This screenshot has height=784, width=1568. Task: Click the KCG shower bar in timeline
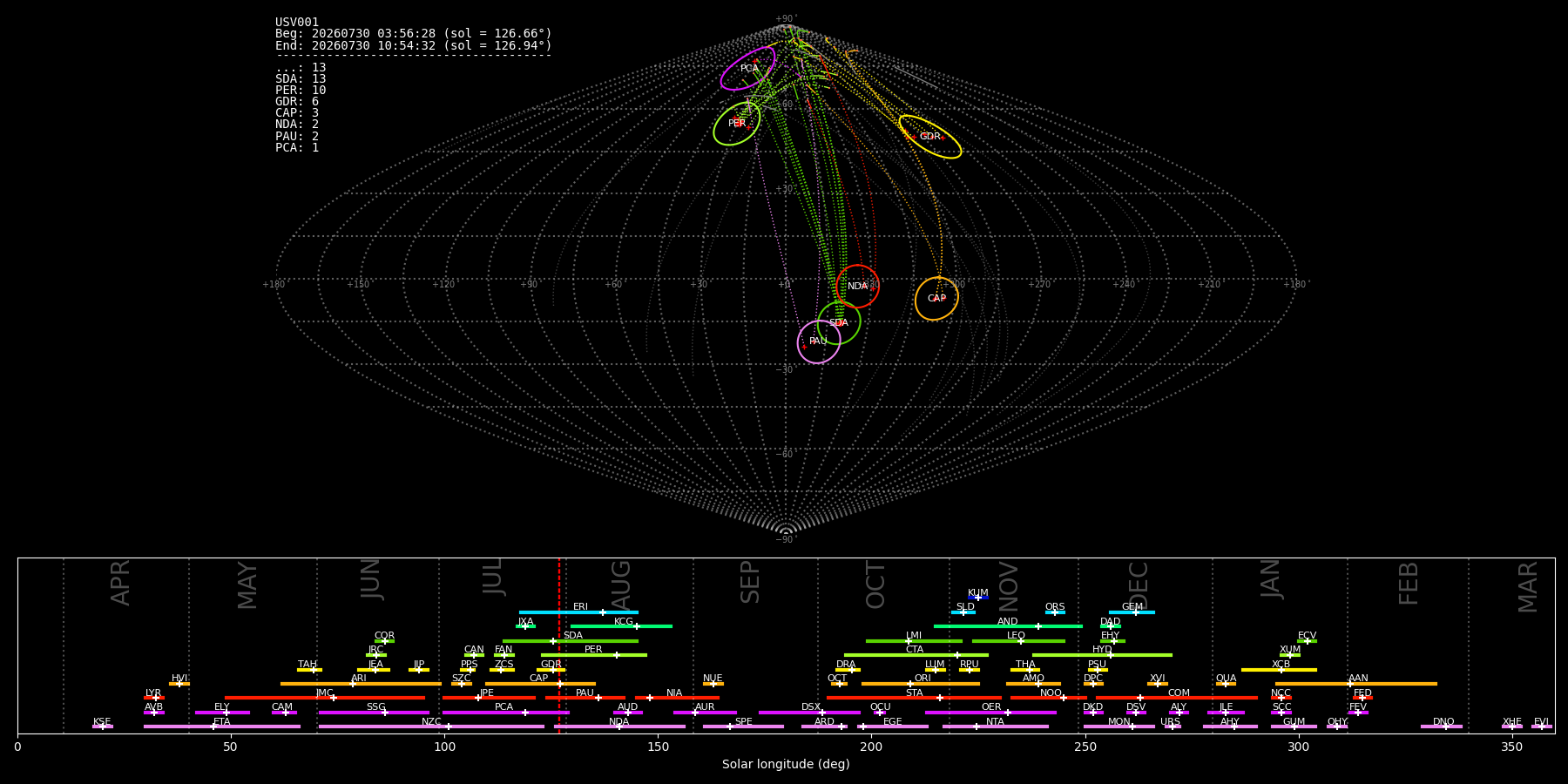[621, 625]
